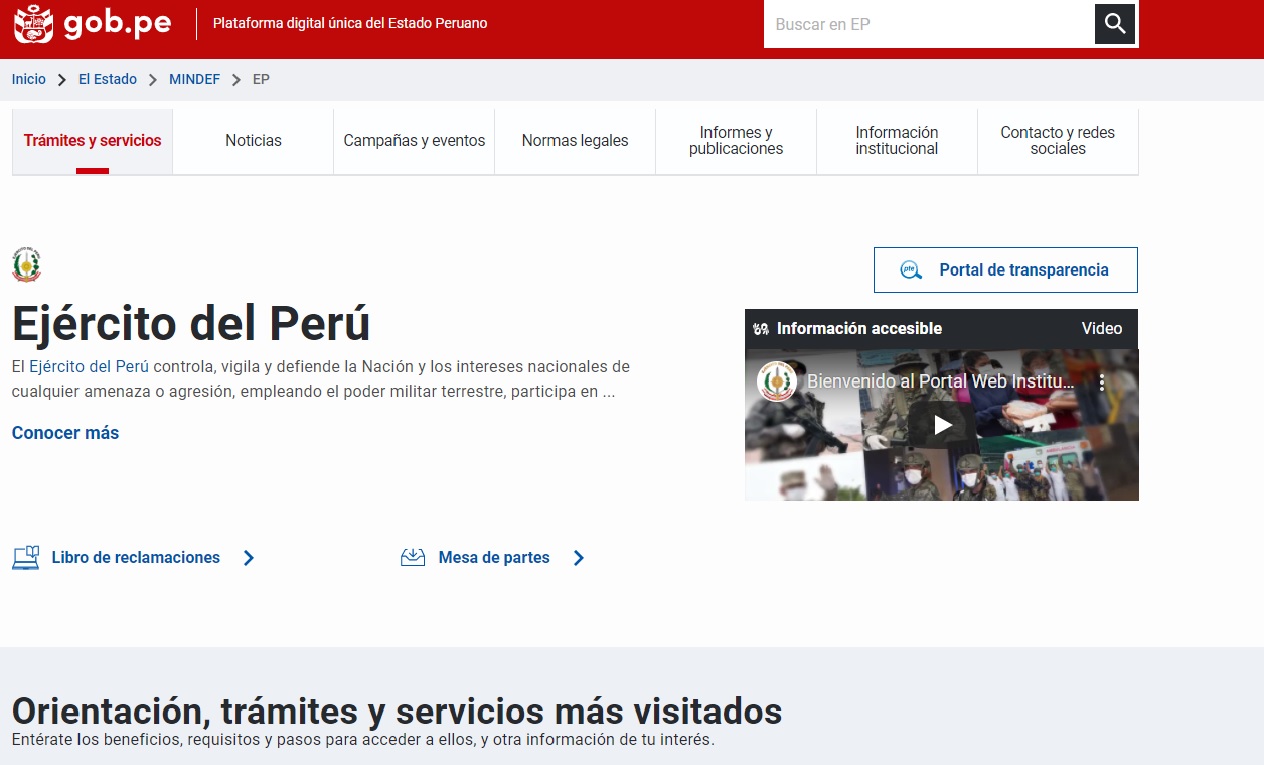Click the Conocer más link

tap(65, 433)
